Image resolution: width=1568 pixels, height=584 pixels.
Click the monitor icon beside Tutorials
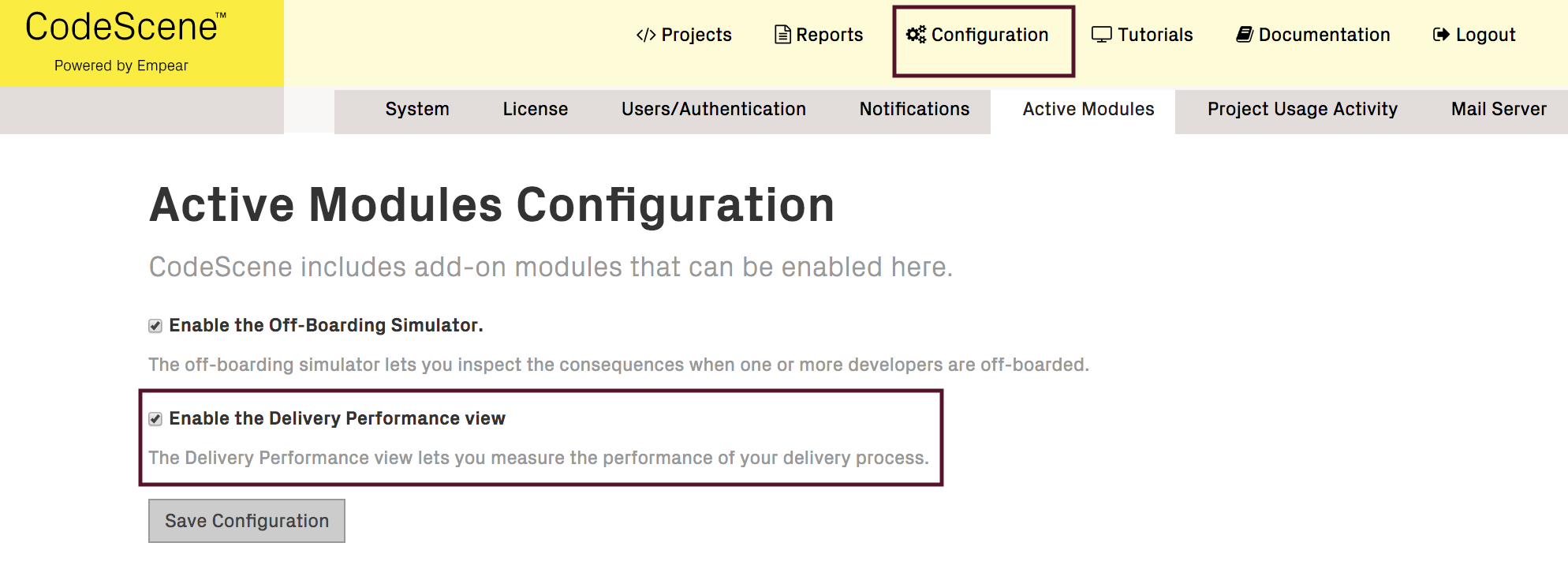click(x=1101, y=35)
